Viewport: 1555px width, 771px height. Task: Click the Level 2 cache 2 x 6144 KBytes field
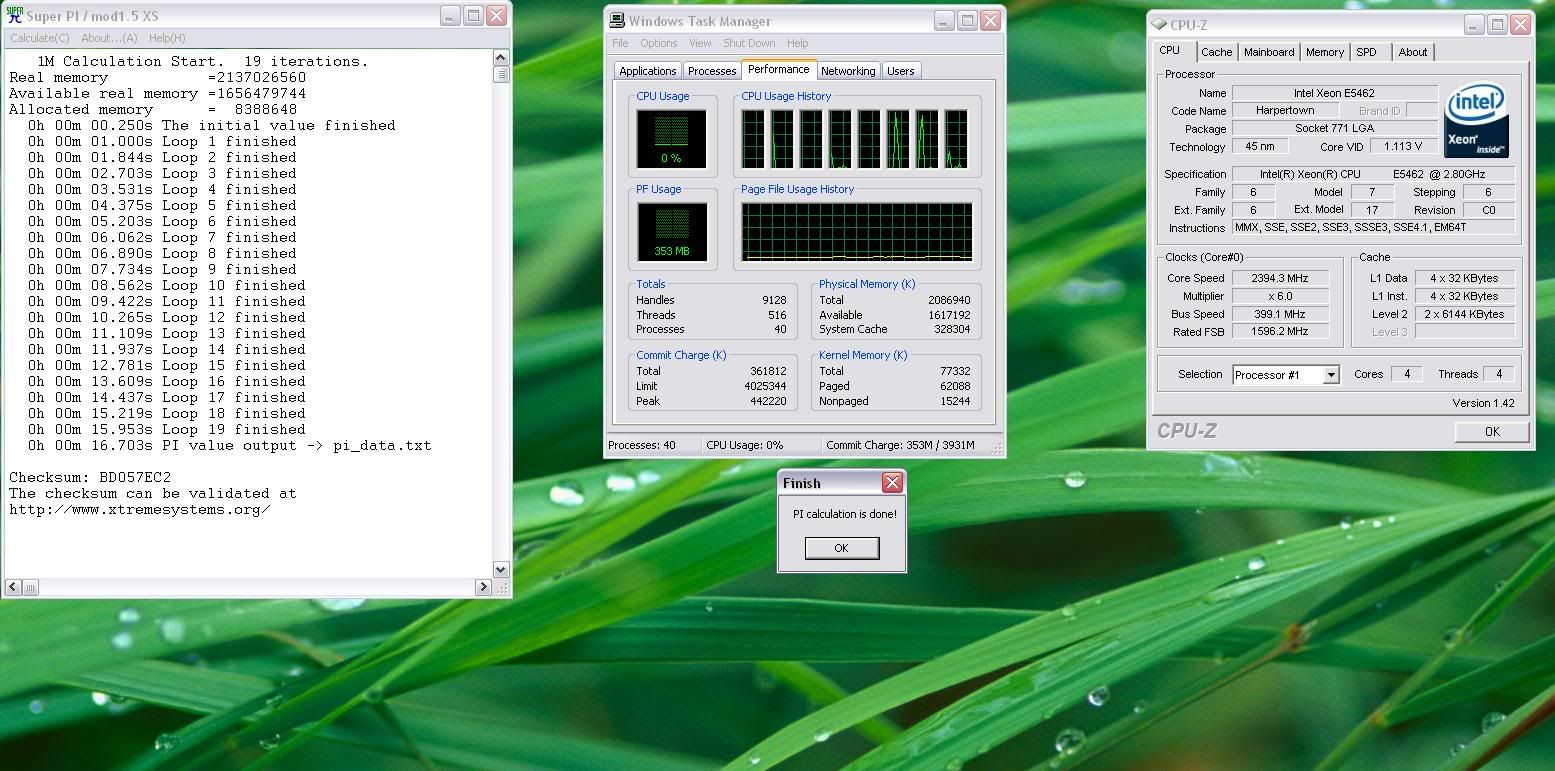tap(1465, 314)
